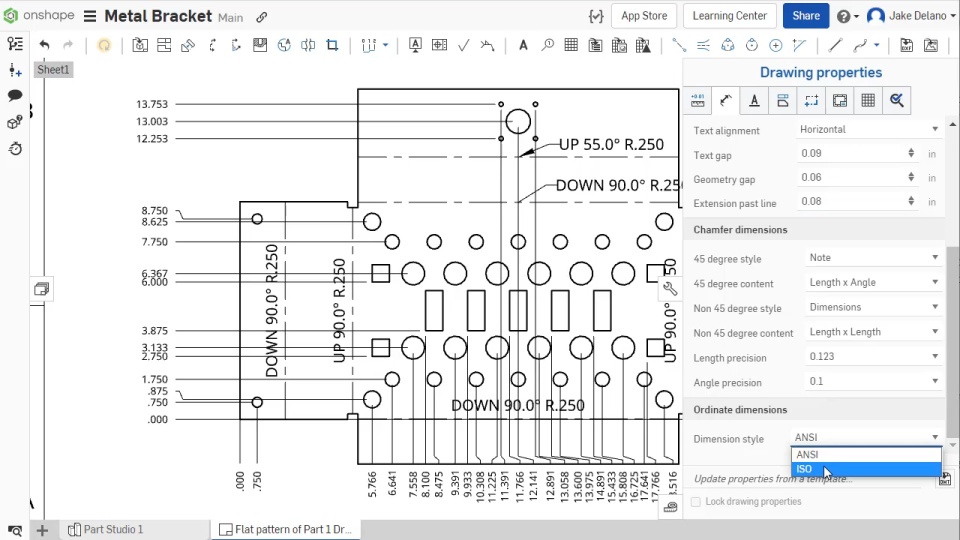Screen dimensions: 960x540
Task: Click the plus icon to add a tab
Action: tap(42, 530)
